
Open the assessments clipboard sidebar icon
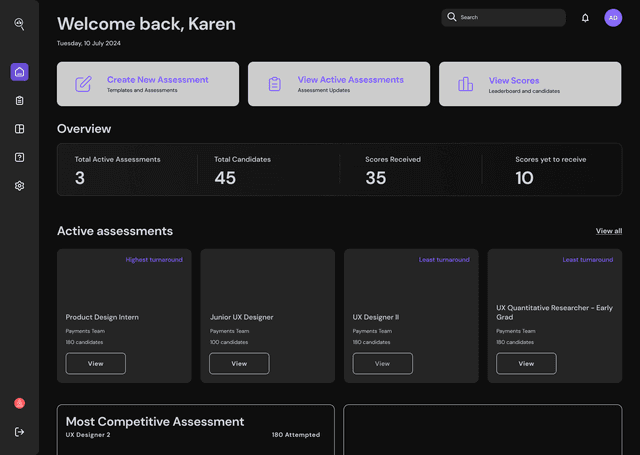click(x=19, y=100)
